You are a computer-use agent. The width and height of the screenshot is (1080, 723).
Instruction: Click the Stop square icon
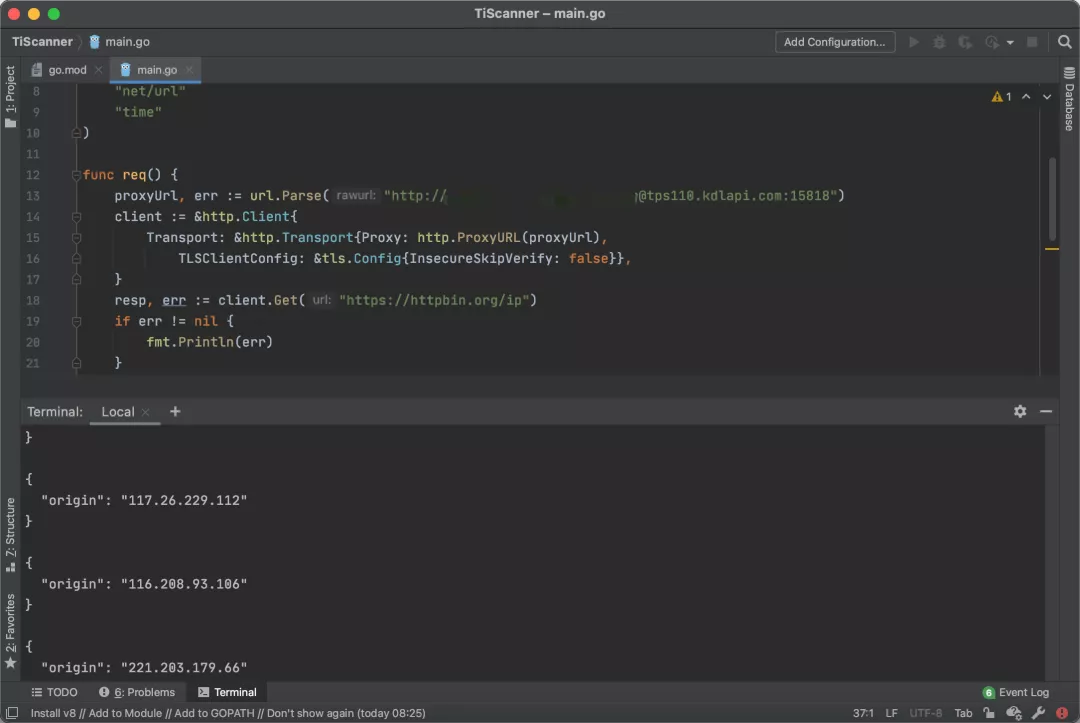pyautogui.click(x=1032, y=42)
